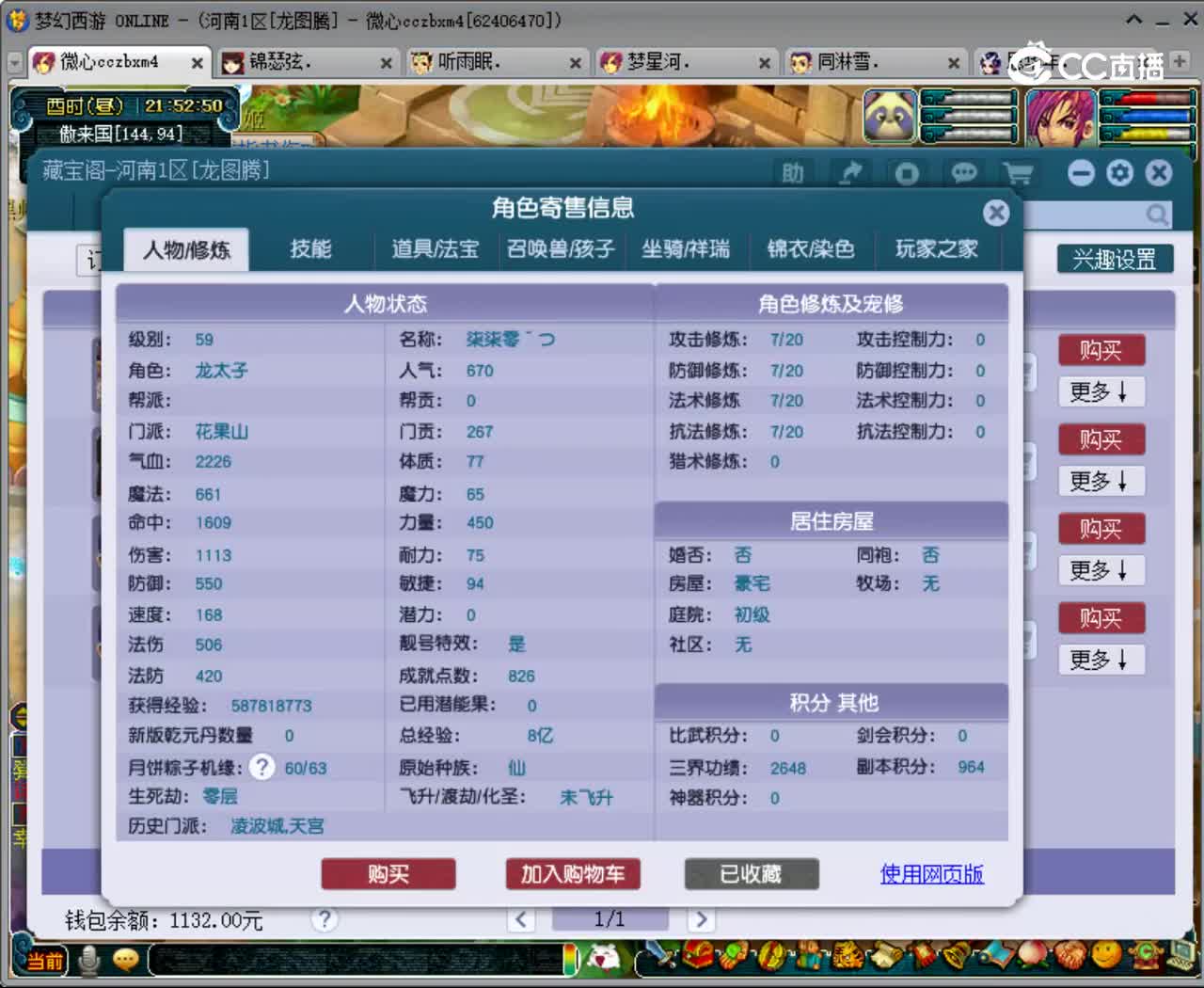Click the 花果山 门派 value
Viewport: 1204px width, 988px height.
click(x=222, y=432)
